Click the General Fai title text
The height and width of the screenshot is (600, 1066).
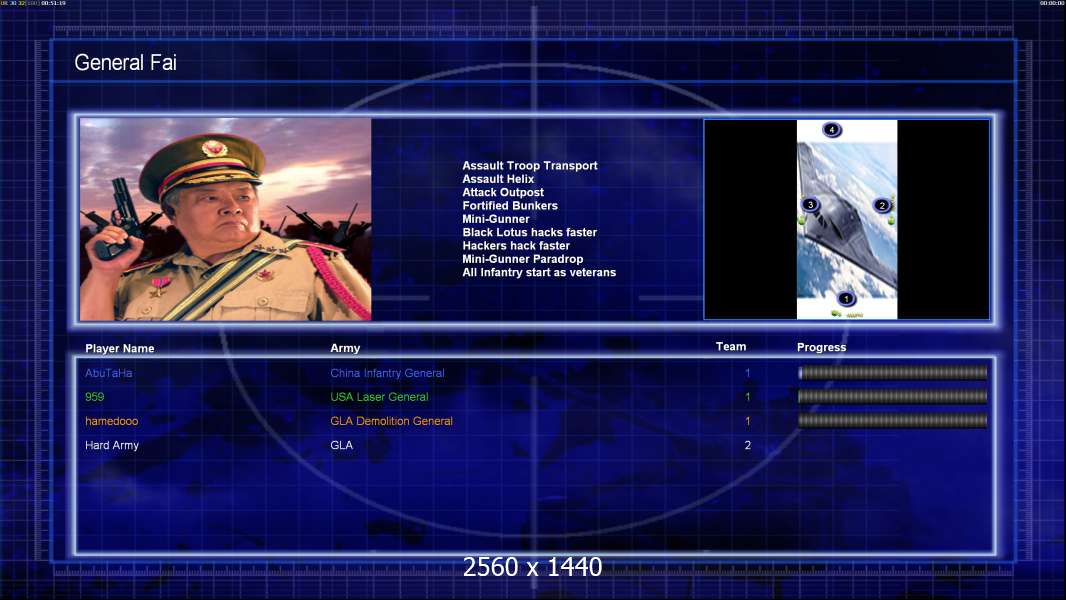126,63
